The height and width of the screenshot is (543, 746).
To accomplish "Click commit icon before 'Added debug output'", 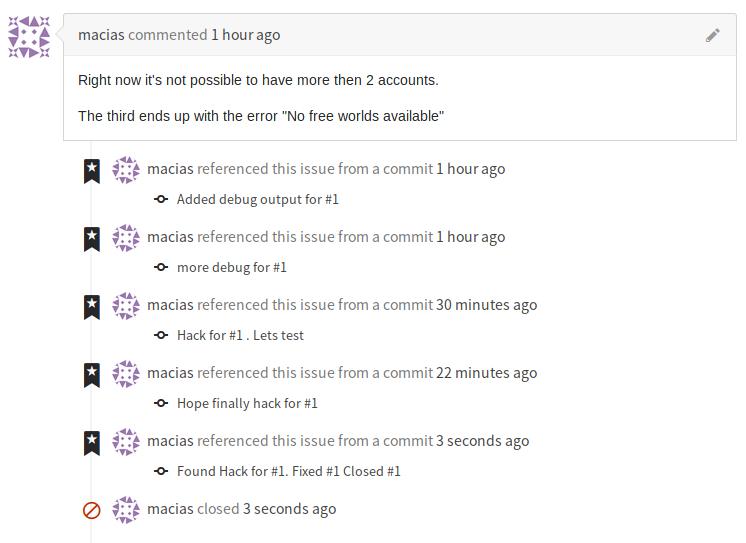I will (161, 199).
